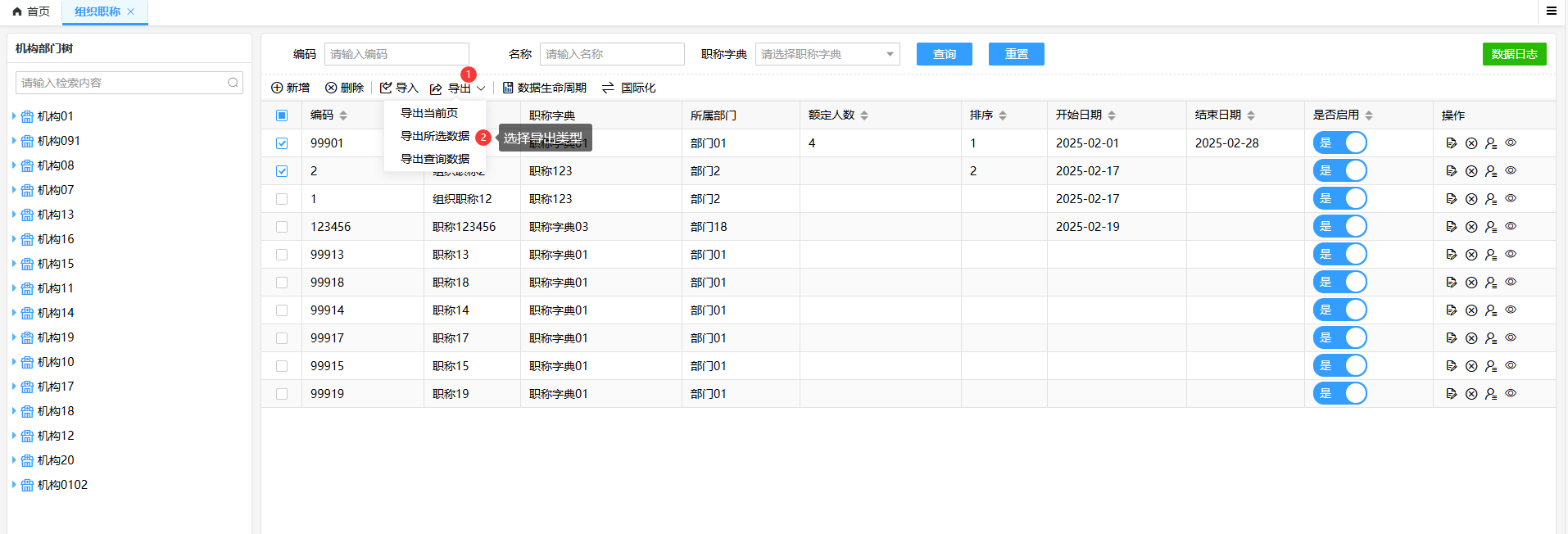The image size is (1568, 534).
Task: Uncheck the checkbox for row 99901
Action: 282,143
